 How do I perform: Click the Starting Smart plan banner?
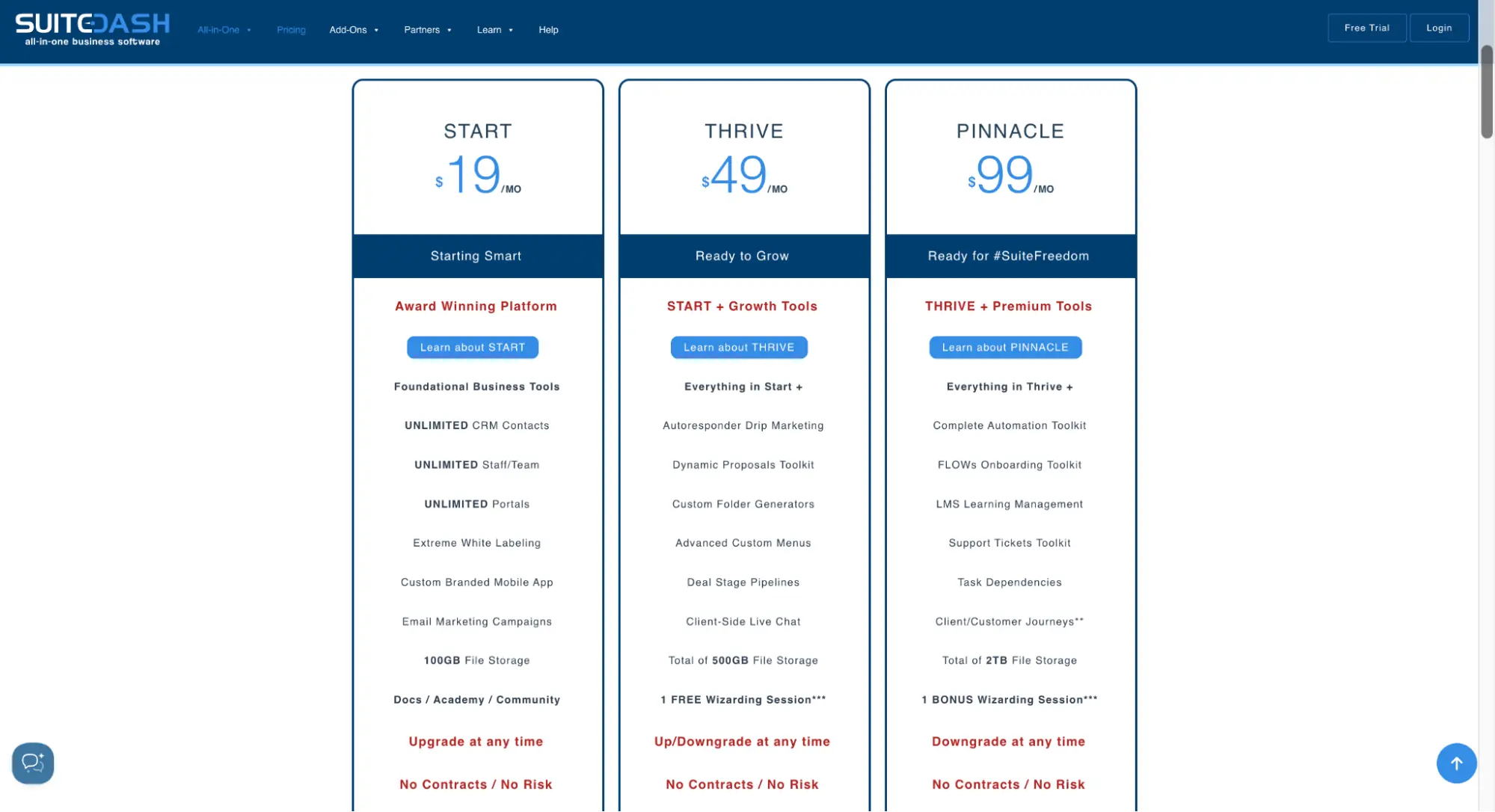[476, 256]
